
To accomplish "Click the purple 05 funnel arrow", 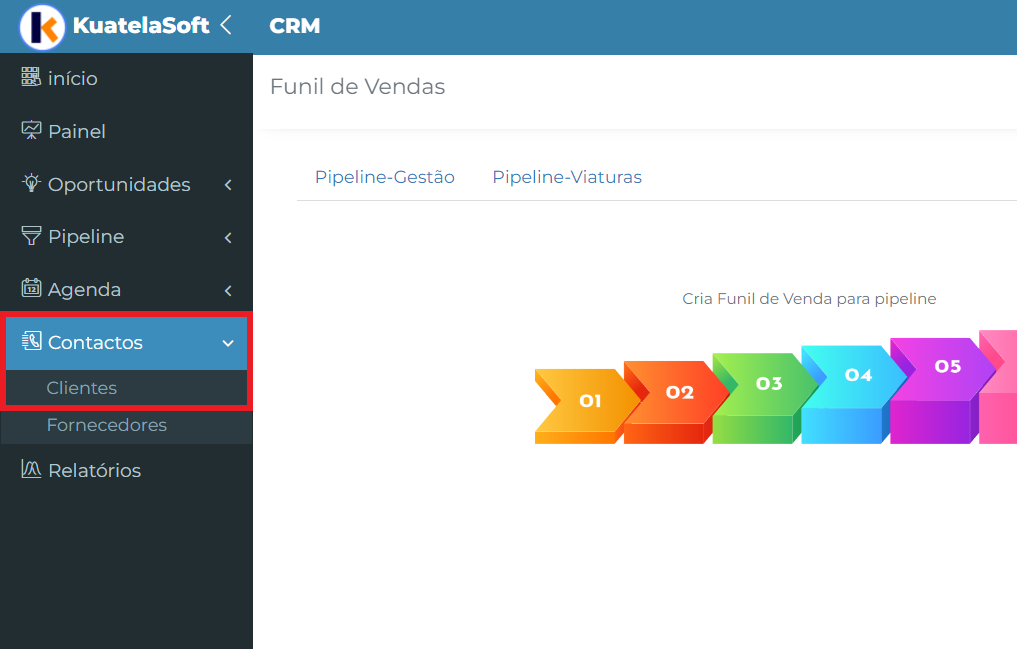I will point(939,390).
